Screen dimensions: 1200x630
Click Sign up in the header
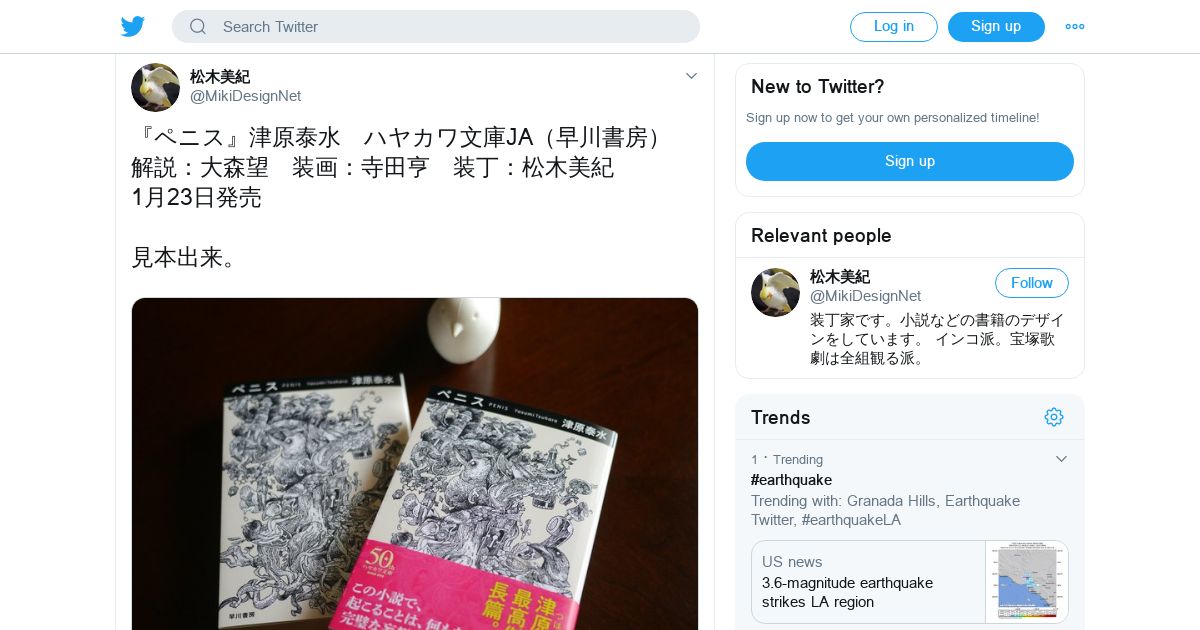pyautogui.click(x=996, y=27)
